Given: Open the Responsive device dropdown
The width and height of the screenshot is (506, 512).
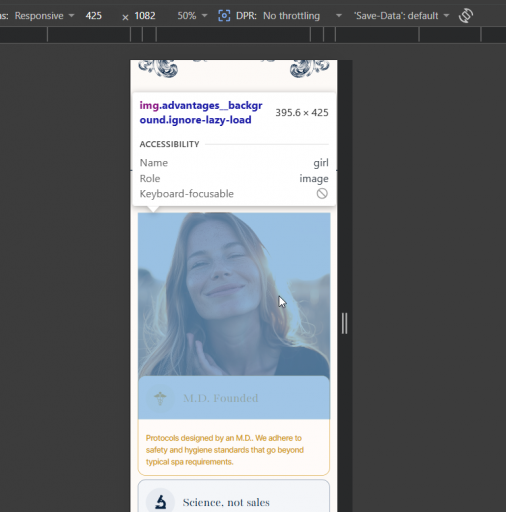Looking at the screenshot, I should pyautogui.click(x=44, y=16).
